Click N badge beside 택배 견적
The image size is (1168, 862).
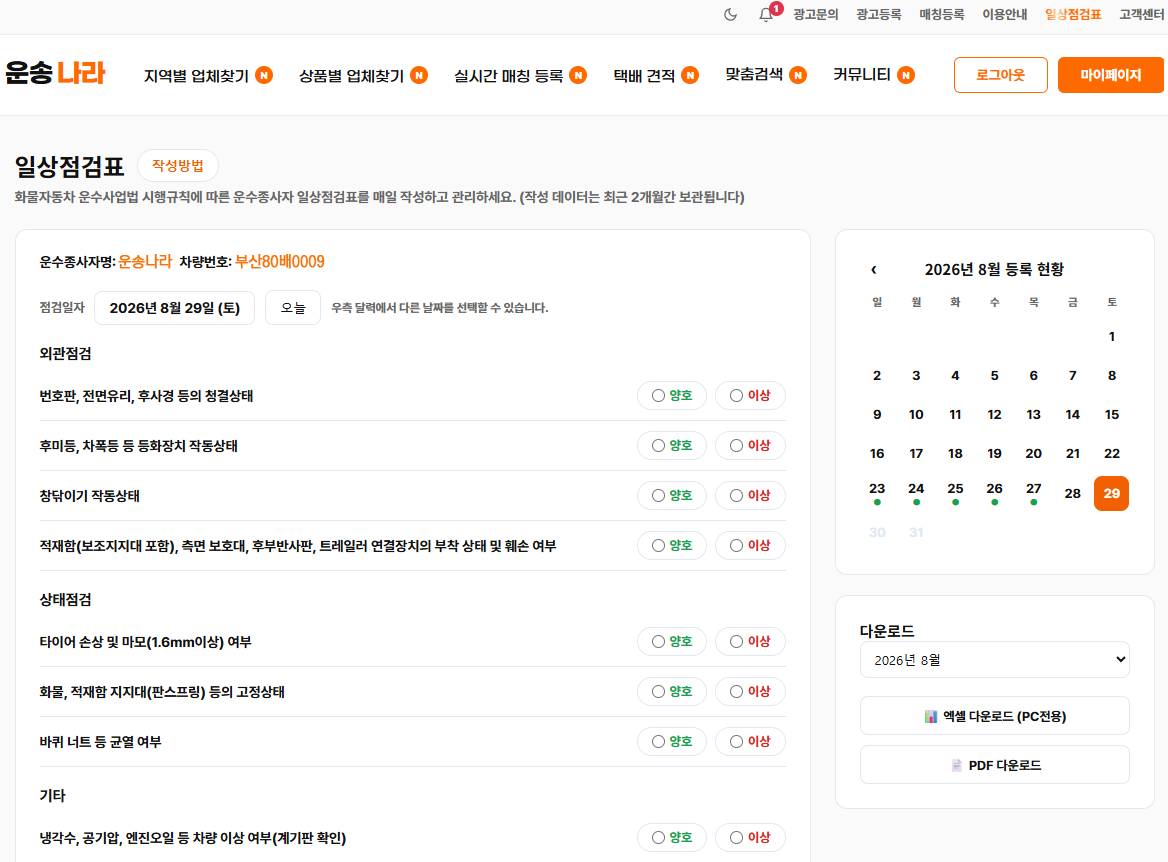690,75
